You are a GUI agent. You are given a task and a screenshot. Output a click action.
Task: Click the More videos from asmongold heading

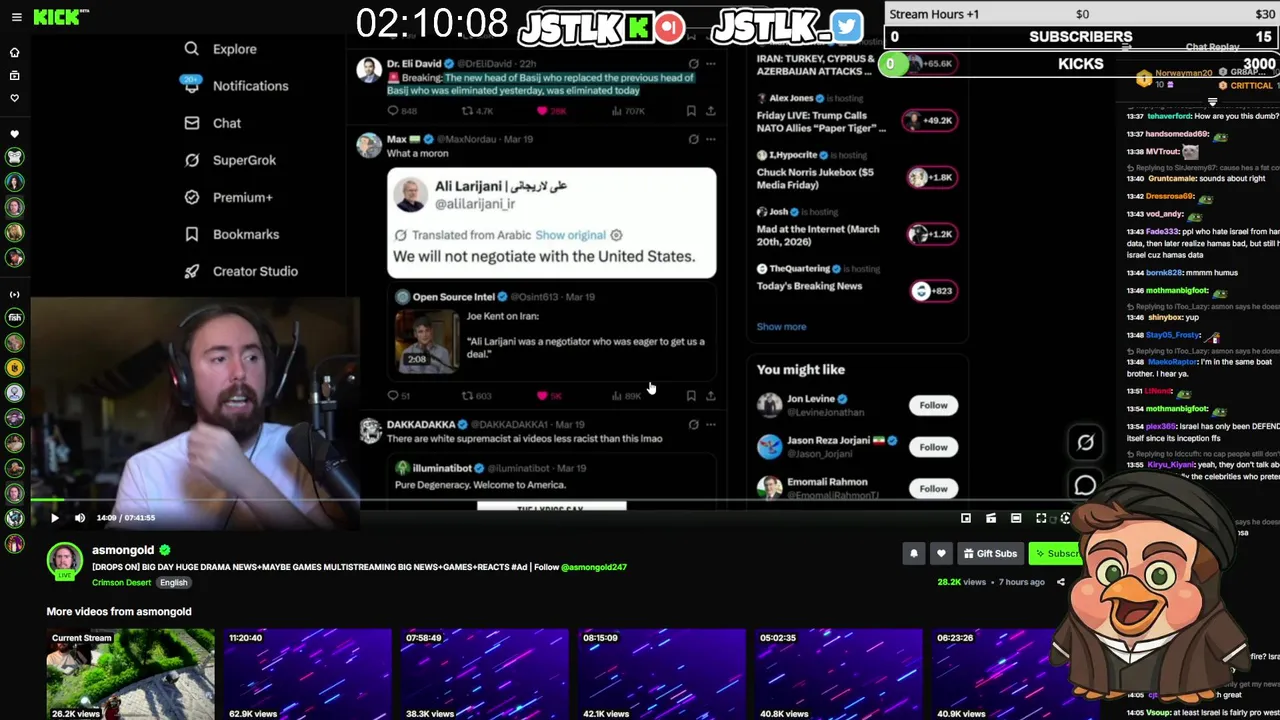tap(119, 611)
